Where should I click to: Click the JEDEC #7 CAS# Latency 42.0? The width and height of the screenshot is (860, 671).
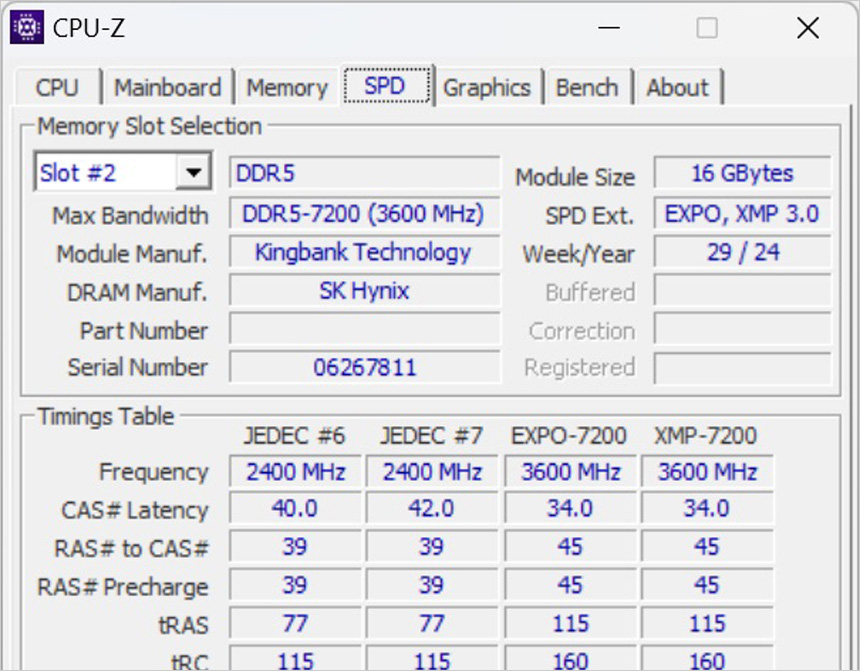432,508
